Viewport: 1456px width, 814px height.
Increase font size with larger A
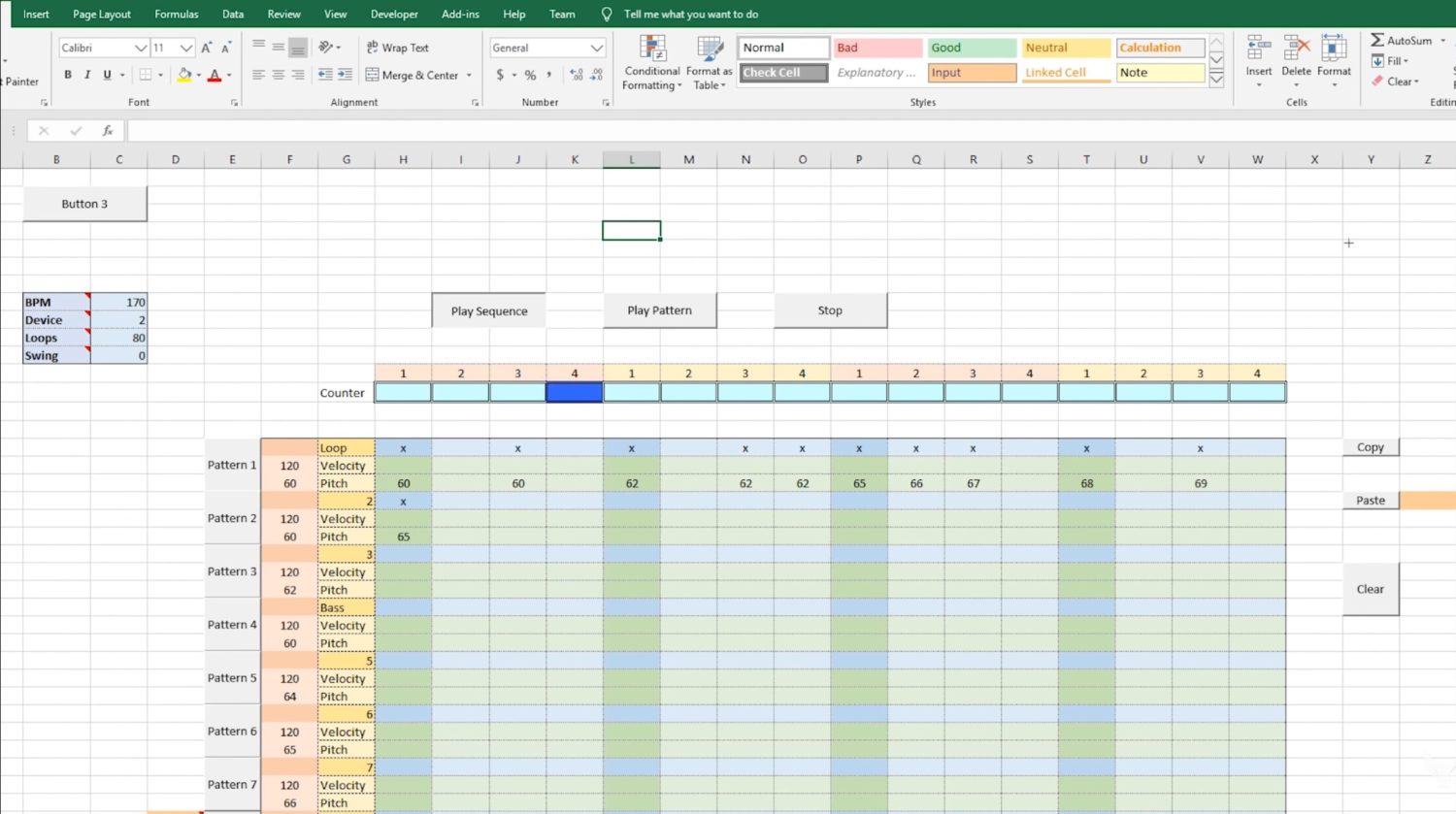click(x=207, y=48)
